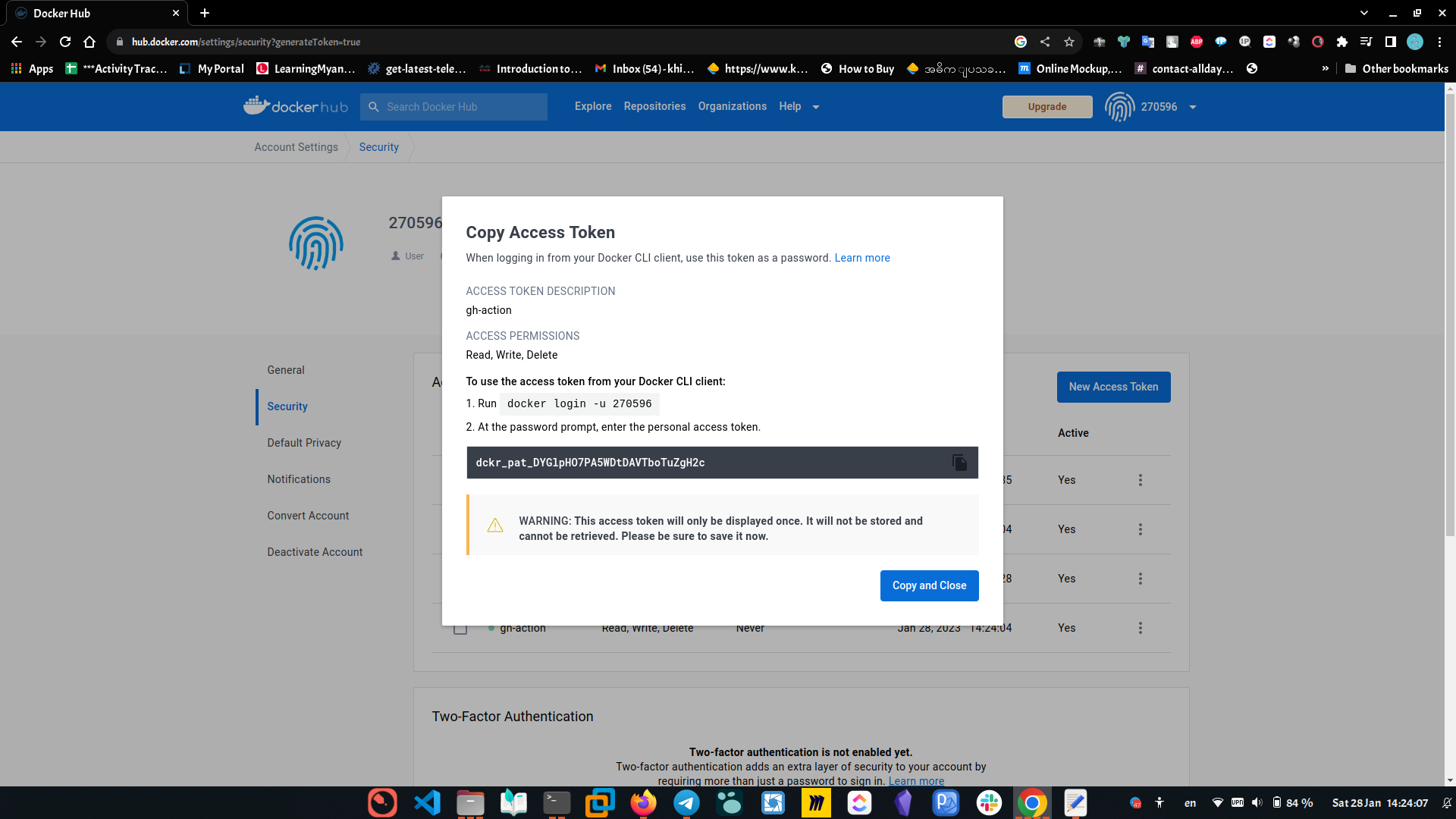Follow Learn more link in token dialog
Screen dimensions: 1456x819
point(862,258)
